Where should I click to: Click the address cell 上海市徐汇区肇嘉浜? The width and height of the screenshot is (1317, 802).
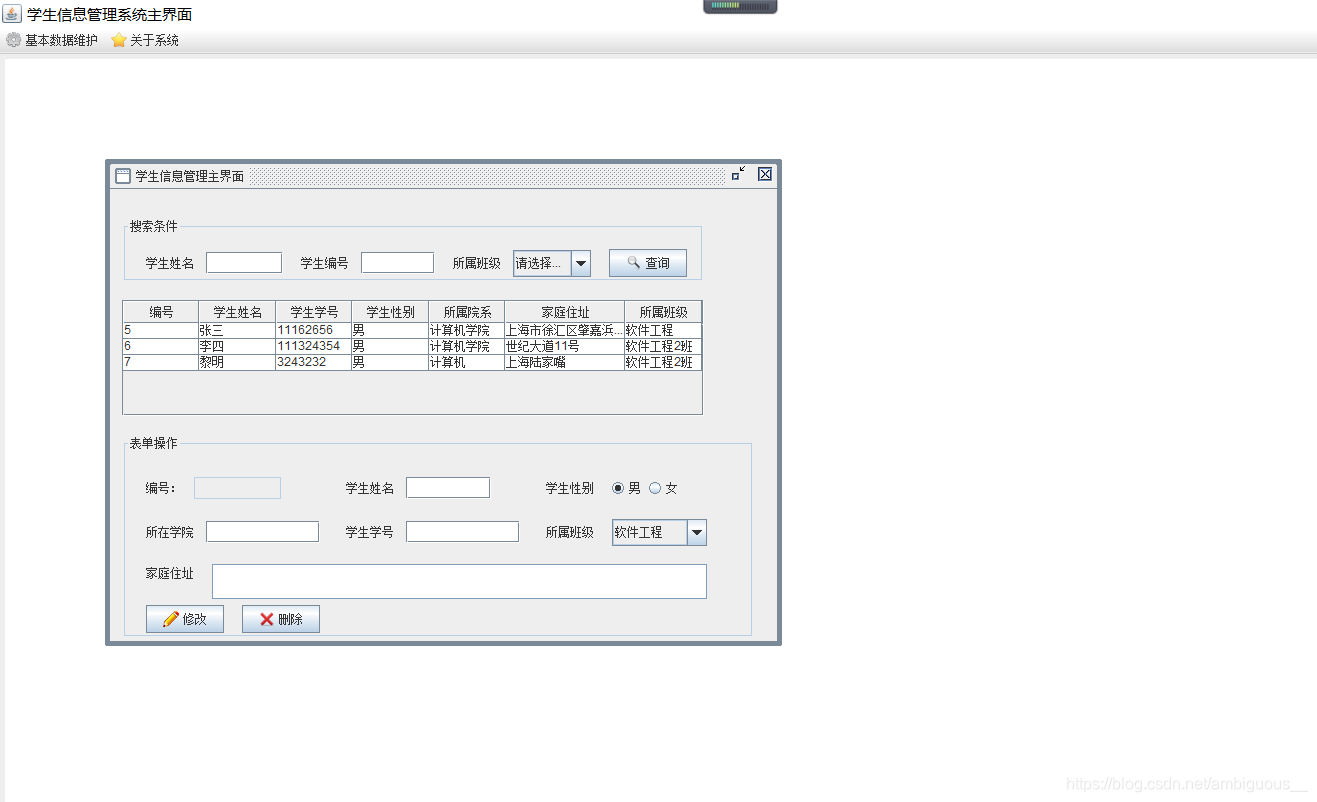coord(565,330)
